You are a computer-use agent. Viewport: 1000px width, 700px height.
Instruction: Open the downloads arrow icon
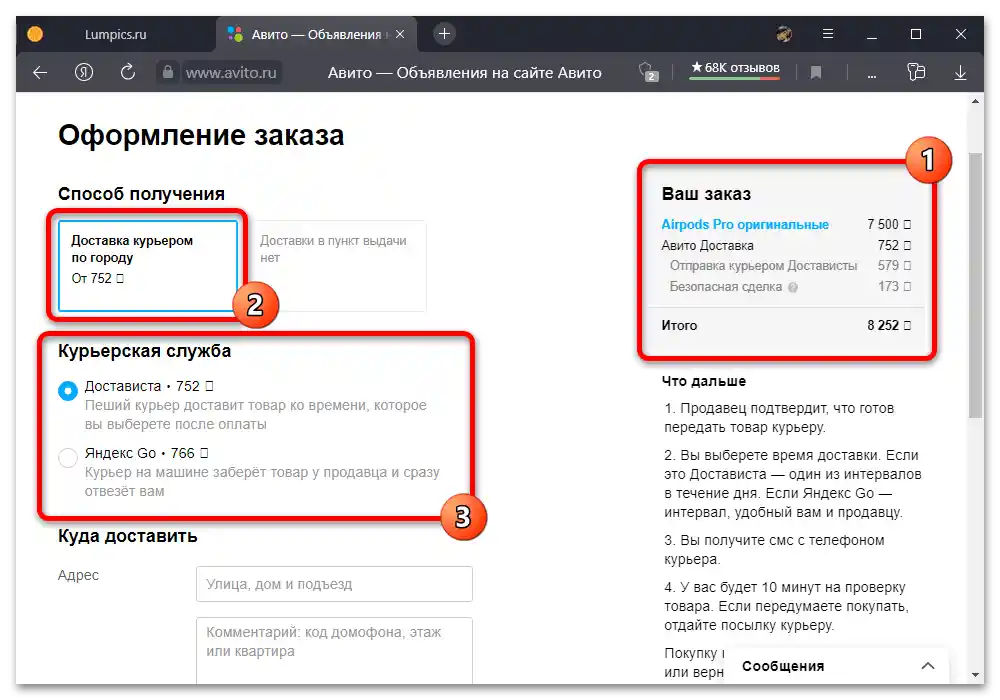tap(960, 73)
